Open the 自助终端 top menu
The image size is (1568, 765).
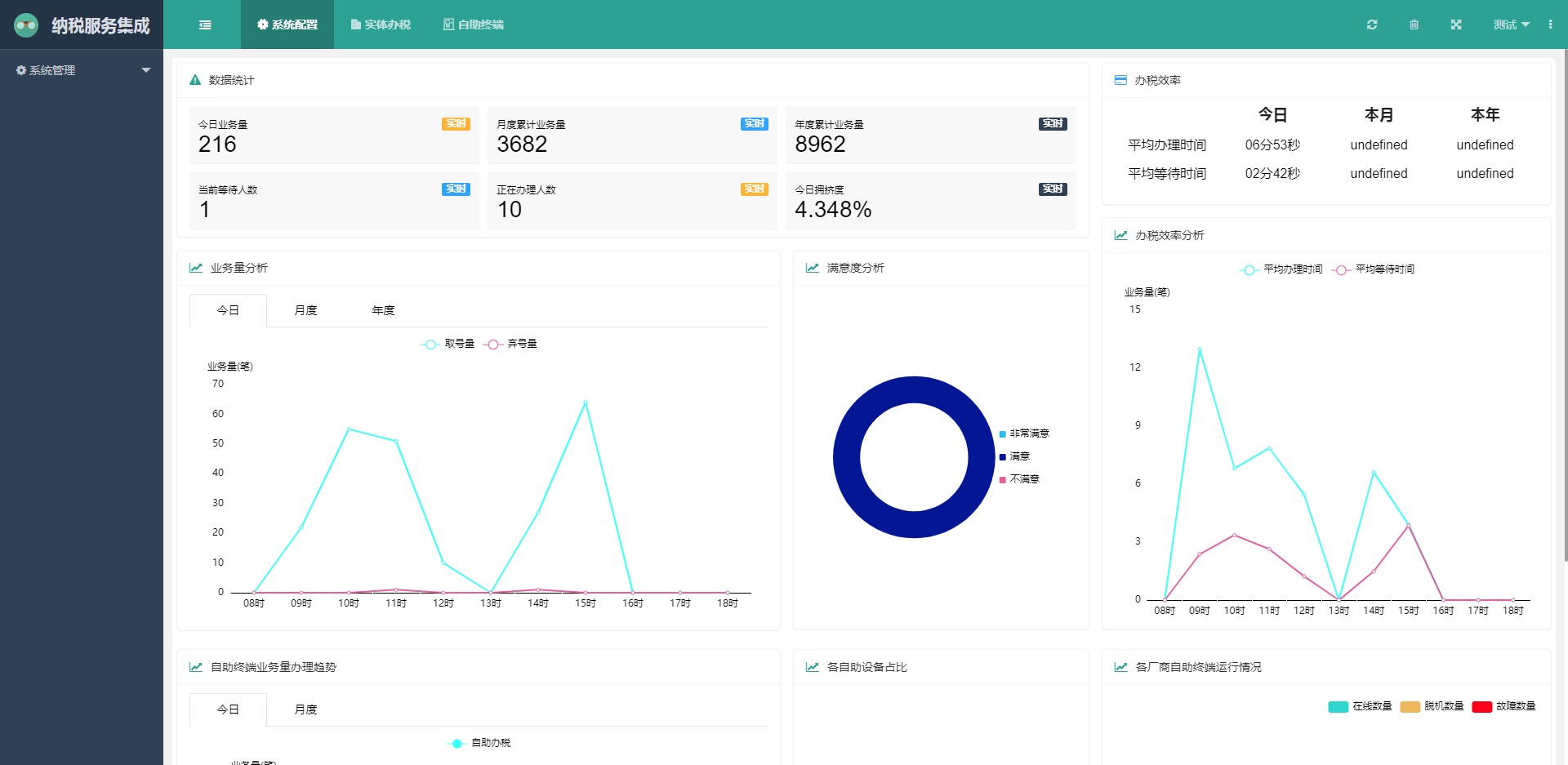[474, 25]
